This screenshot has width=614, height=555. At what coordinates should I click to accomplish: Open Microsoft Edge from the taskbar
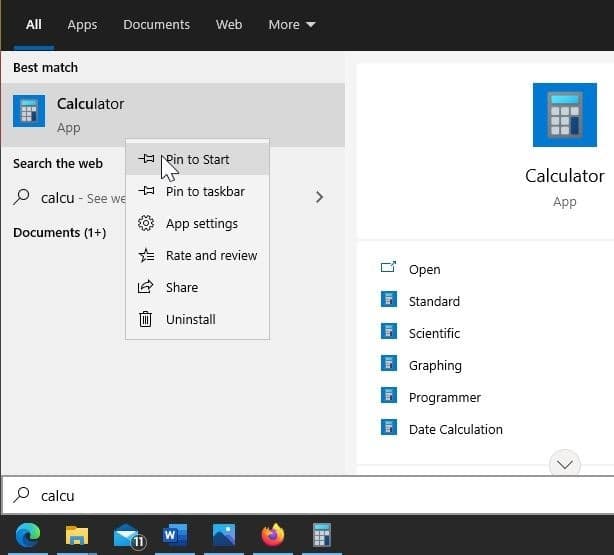pos(28,535)
